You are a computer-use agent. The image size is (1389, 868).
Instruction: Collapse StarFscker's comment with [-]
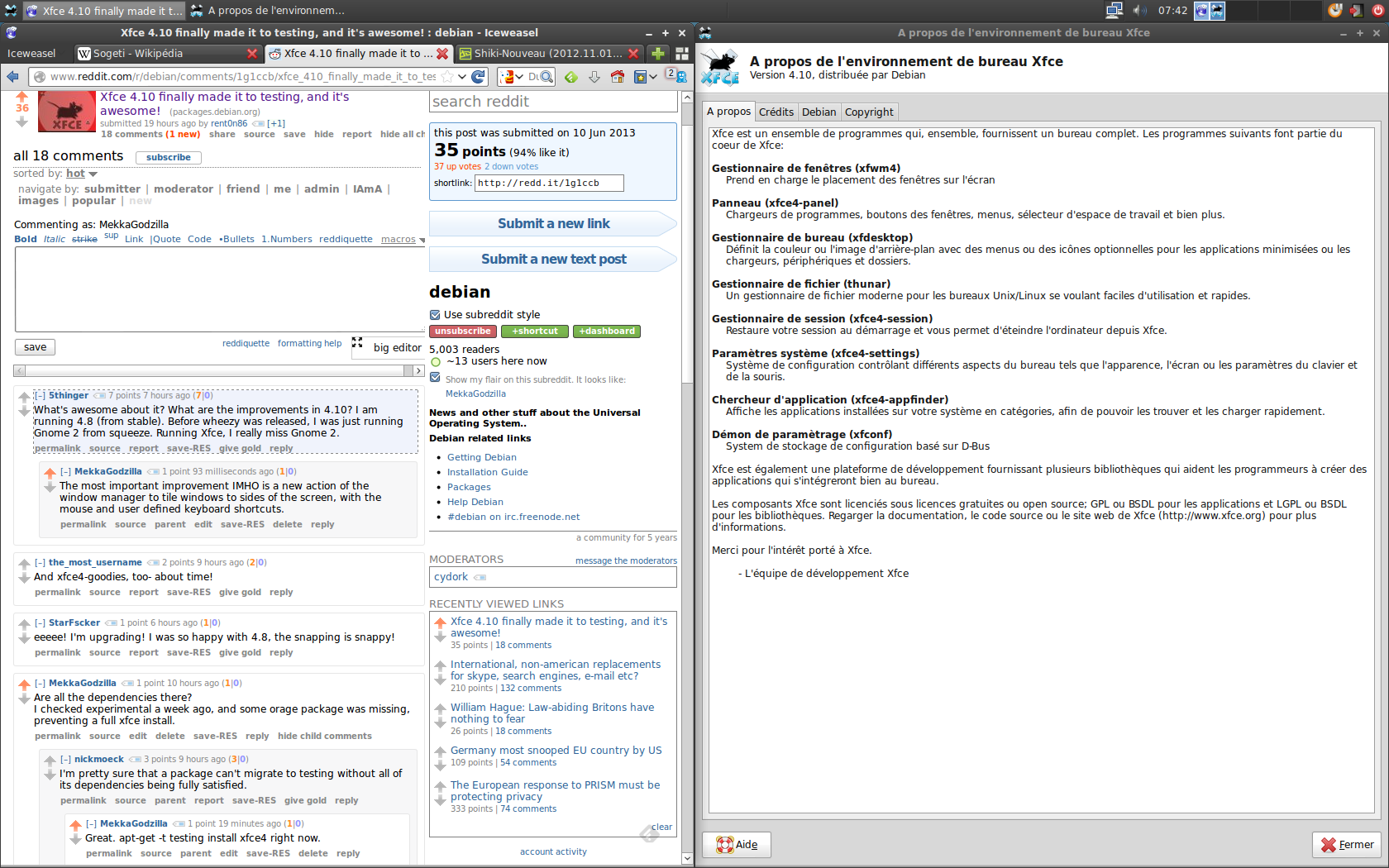tap(40, 622)
